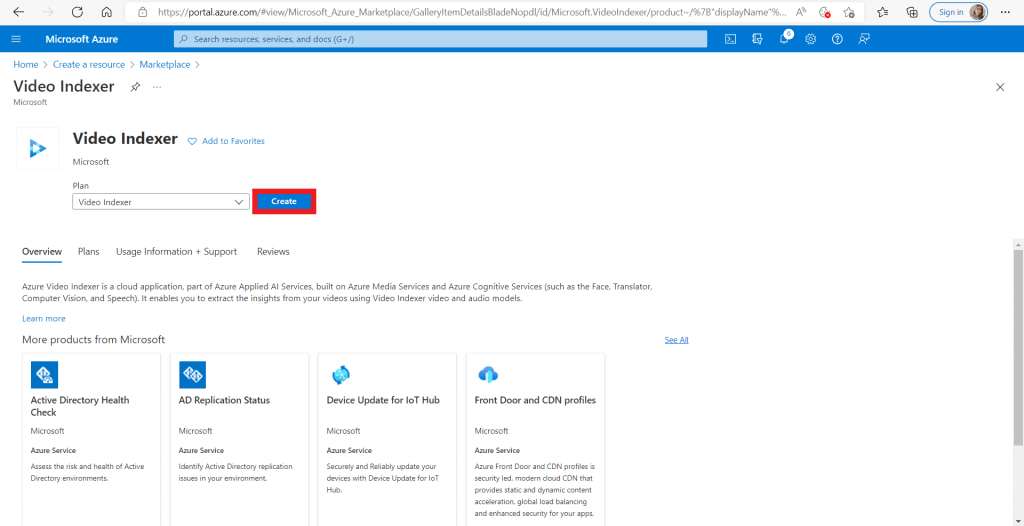This screenshot has width=1024, height=526.
Task: Click See All products link
Action: pyautogui.click(x=676, y=340)
